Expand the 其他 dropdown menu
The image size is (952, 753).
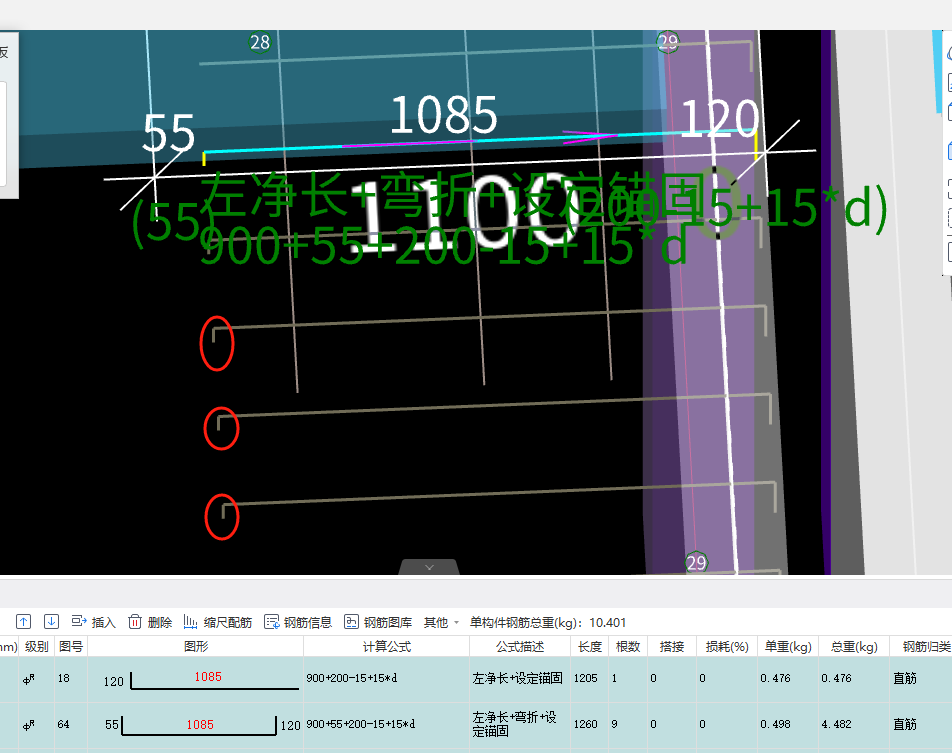click(441, 622)
